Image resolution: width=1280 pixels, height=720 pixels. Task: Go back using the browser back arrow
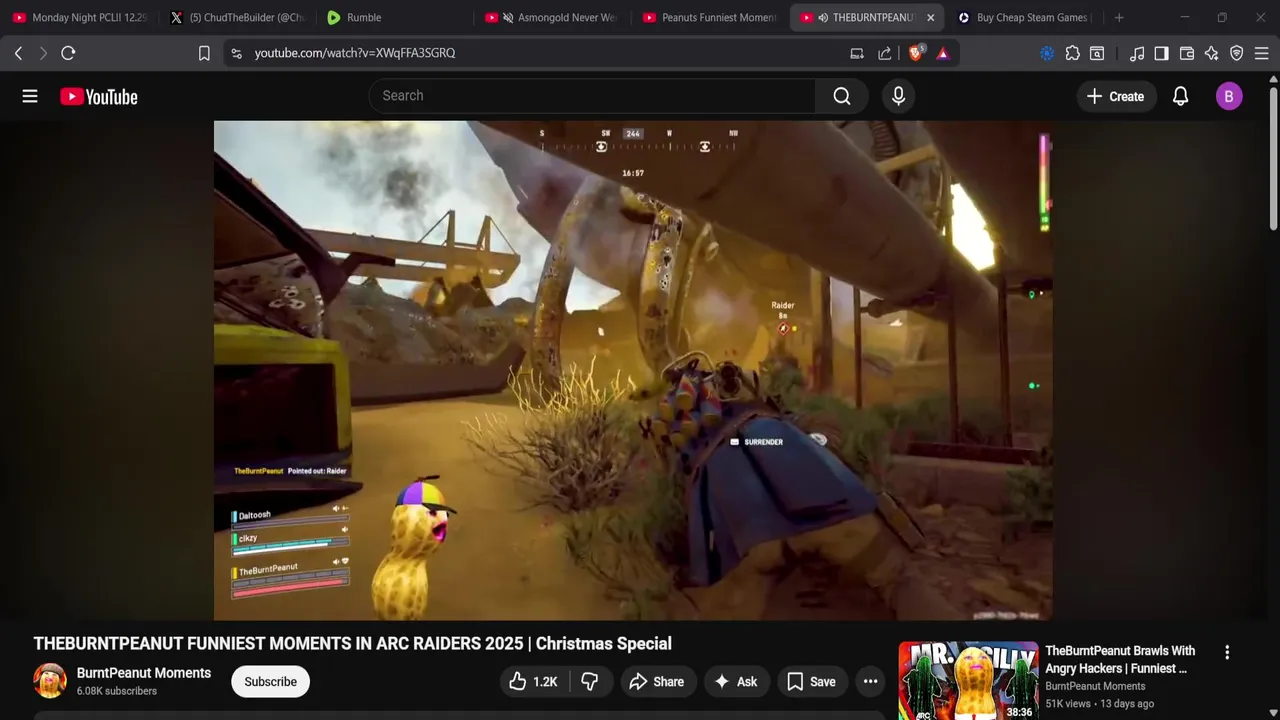(18, 53)
